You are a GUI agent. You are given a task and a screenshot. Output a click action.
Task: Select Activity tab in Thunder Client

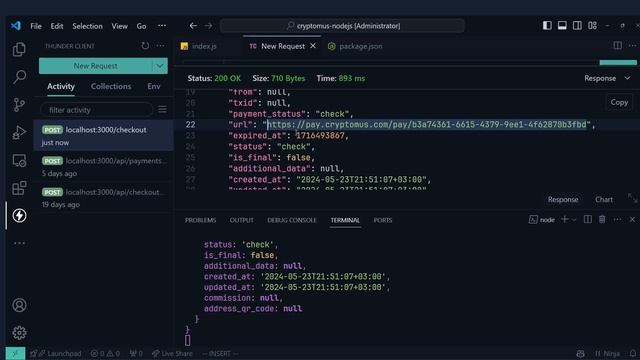pyautogui.click(x=61, y=87)
